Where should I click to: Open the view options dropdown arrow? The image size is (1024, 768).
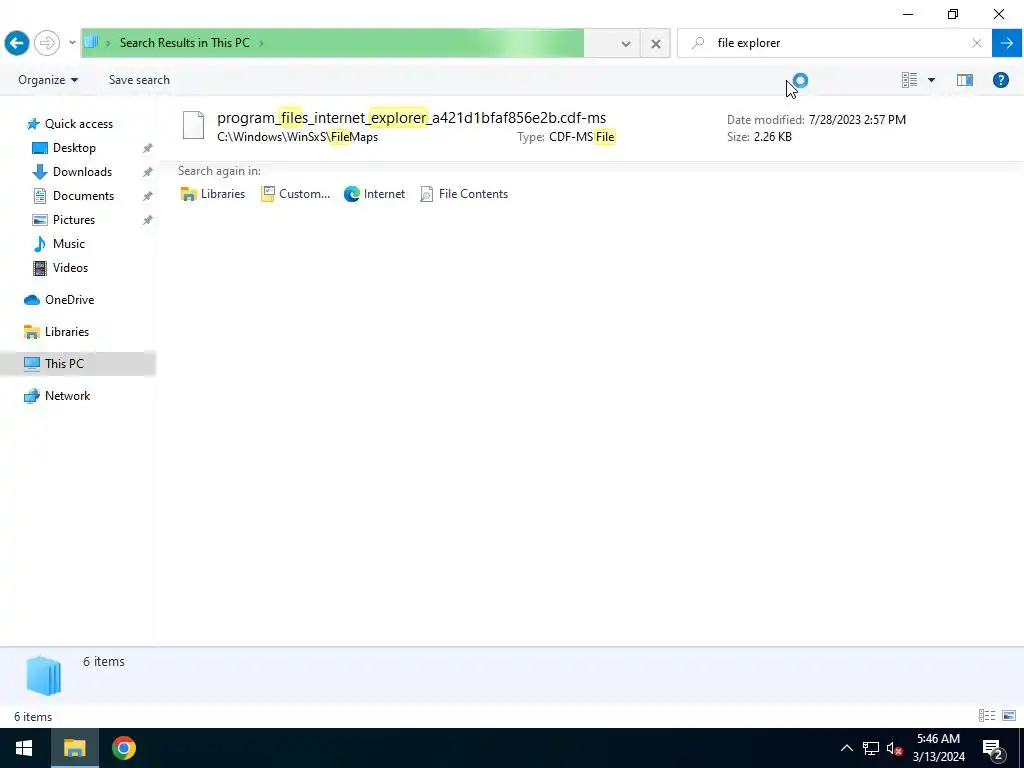pyautogui.click(x=931, y=80)
